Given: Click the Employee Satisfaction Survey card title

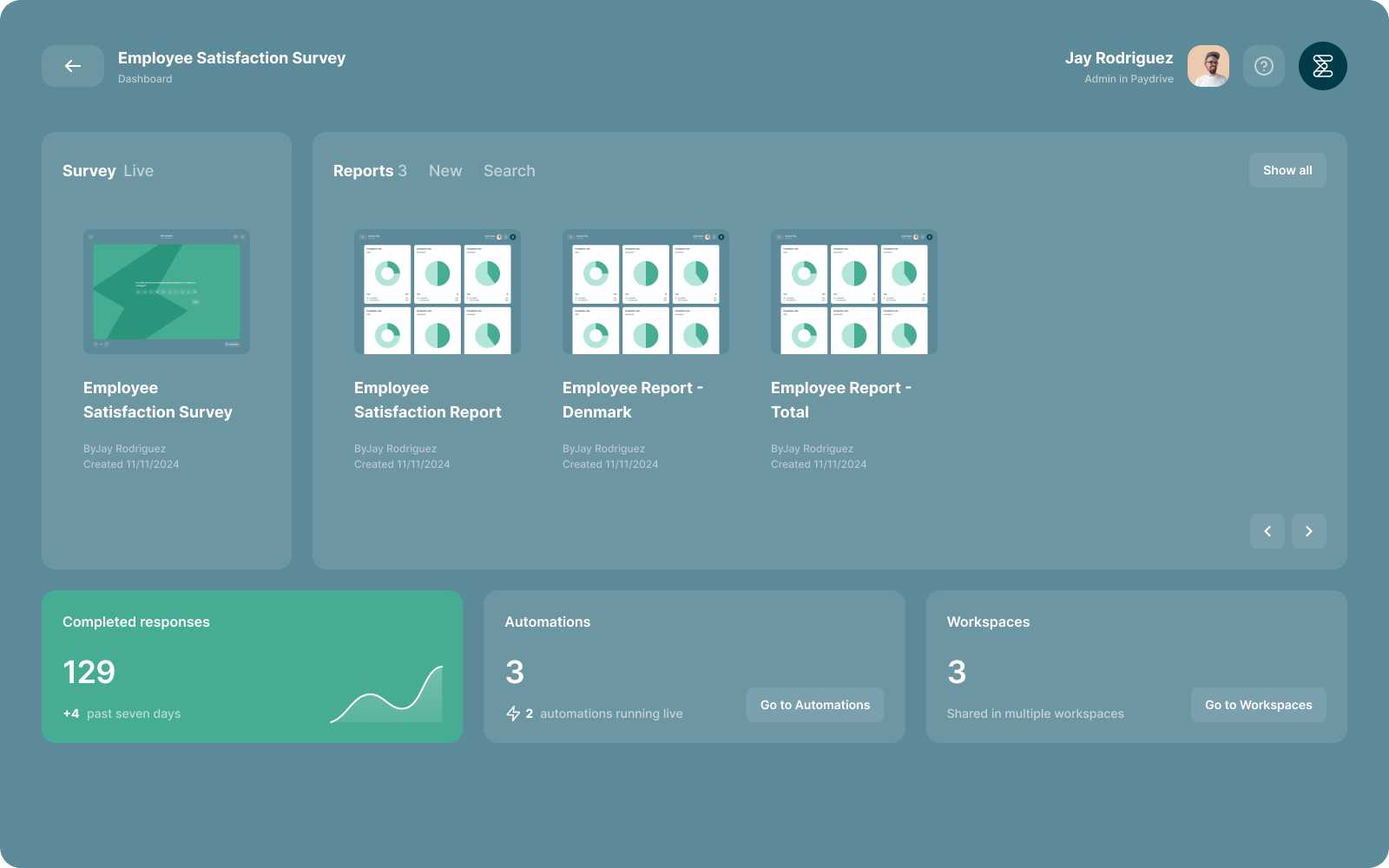Looking at the screenshot, I should (x=158, y=400).
